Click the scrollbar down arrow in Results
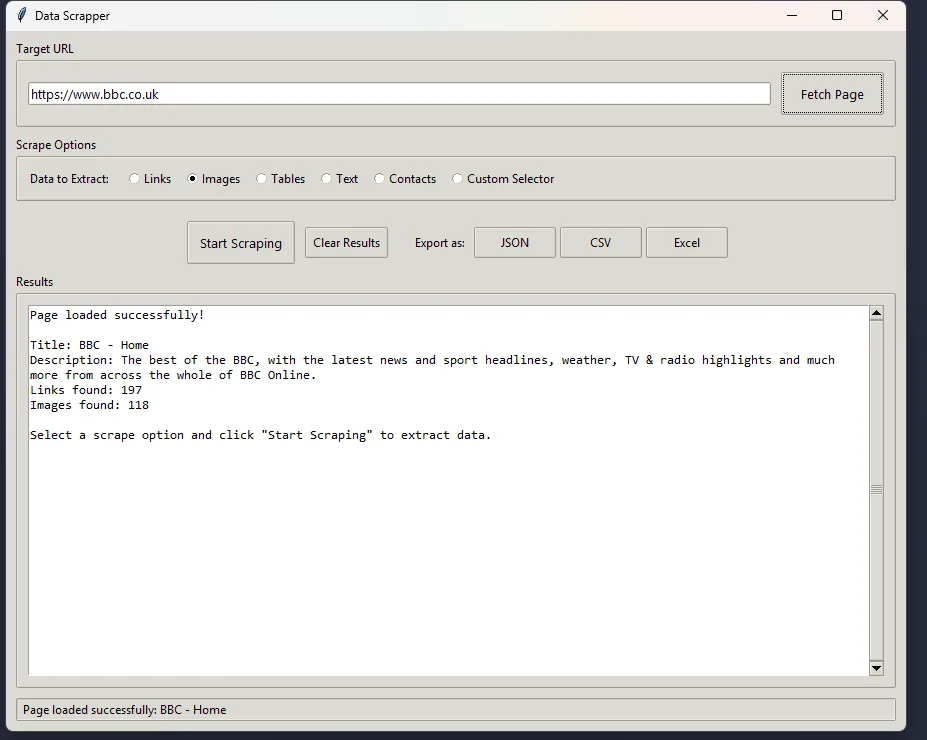 click(x=877, y=668)
